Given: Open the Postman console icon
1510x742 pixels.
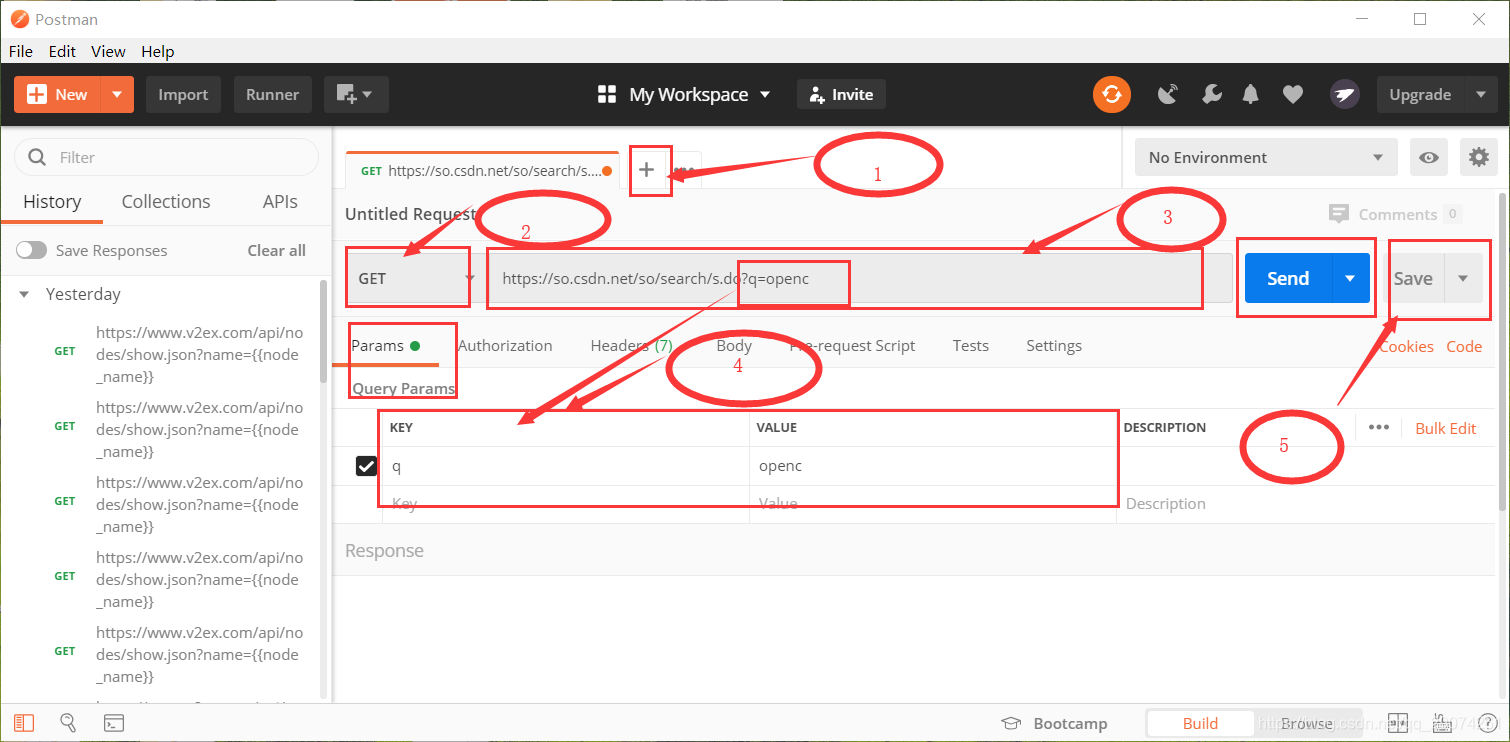Looking at the screenshot, I should pos(114,723).
